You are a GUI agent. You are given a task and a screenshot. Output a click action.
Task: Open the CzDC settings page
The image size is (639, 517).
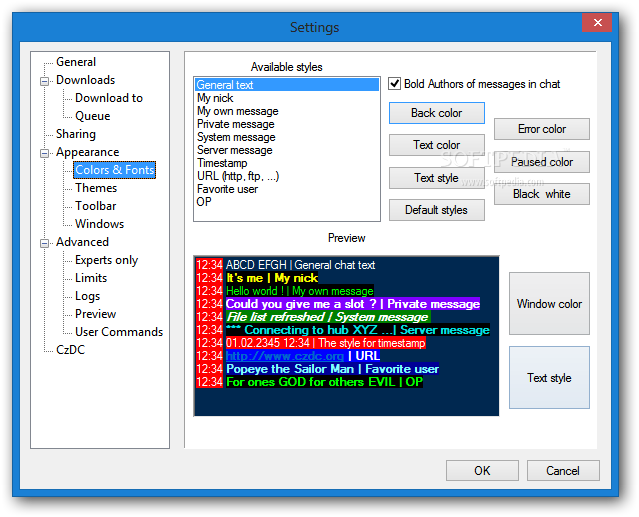coord(71,350)
